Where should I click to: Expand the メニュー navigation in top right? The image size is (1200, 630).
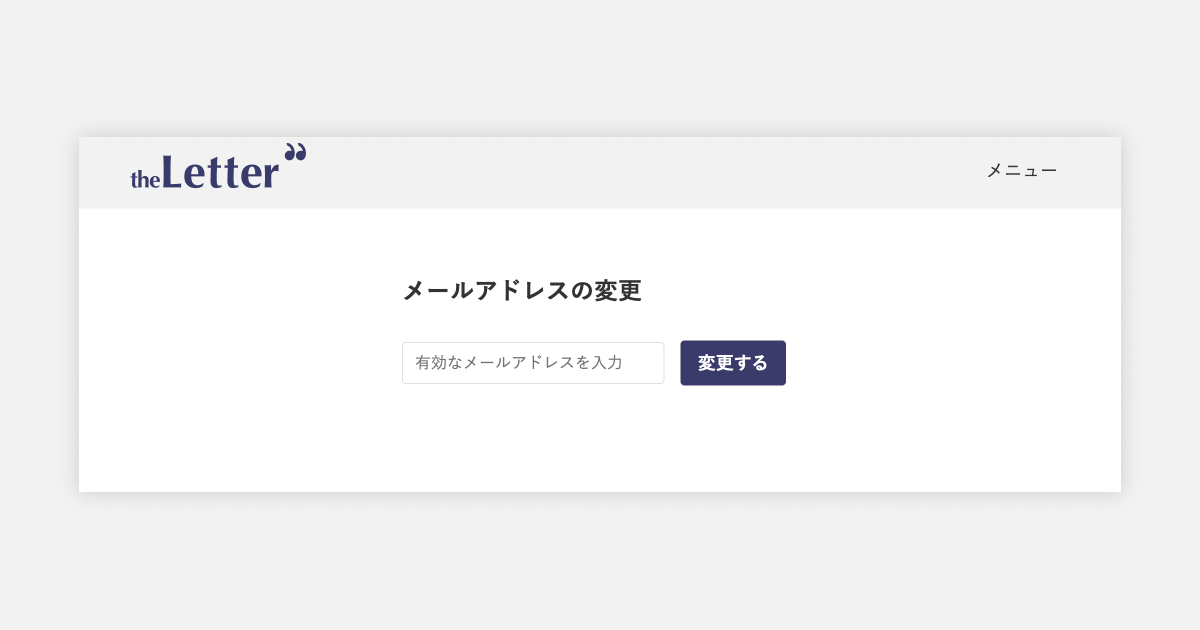[x=1021, y=171]
